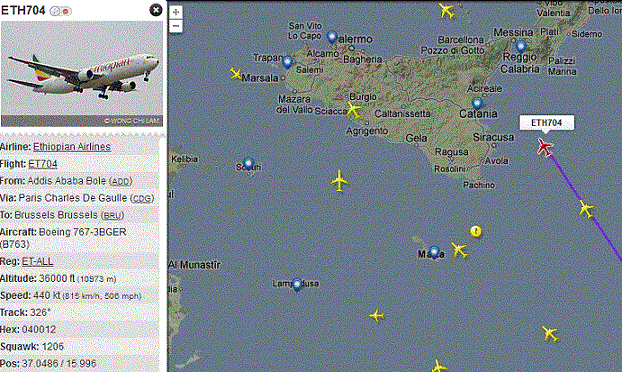Zoom in with the map plus button
Viewport: 622px width, 372px height.
pos(176,12)
